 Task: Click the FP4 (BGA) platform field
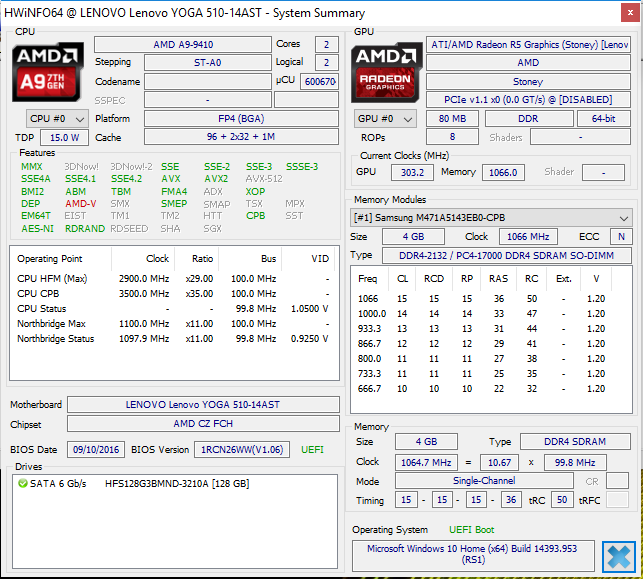point(241,119)
